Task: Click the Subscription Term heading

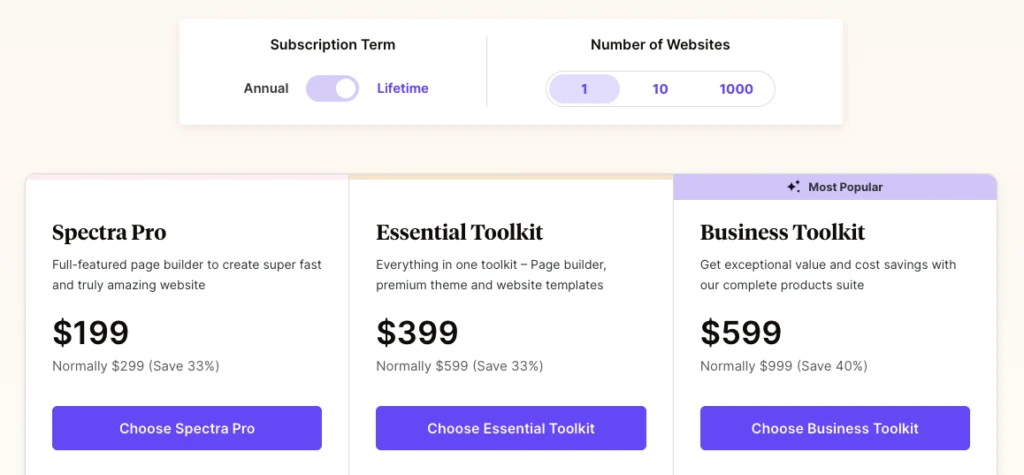Action: coord(332,44)
